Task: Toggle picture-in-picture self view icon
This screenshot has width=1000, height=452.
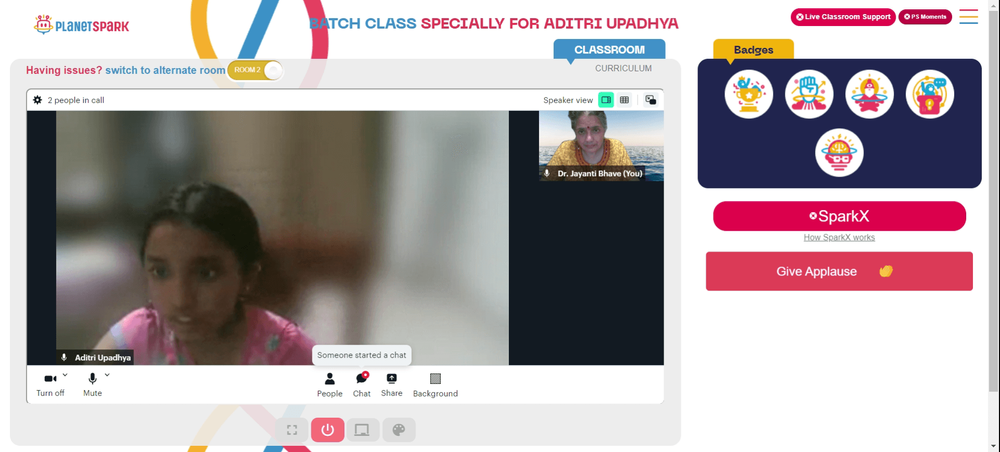Action: [651, 99]
